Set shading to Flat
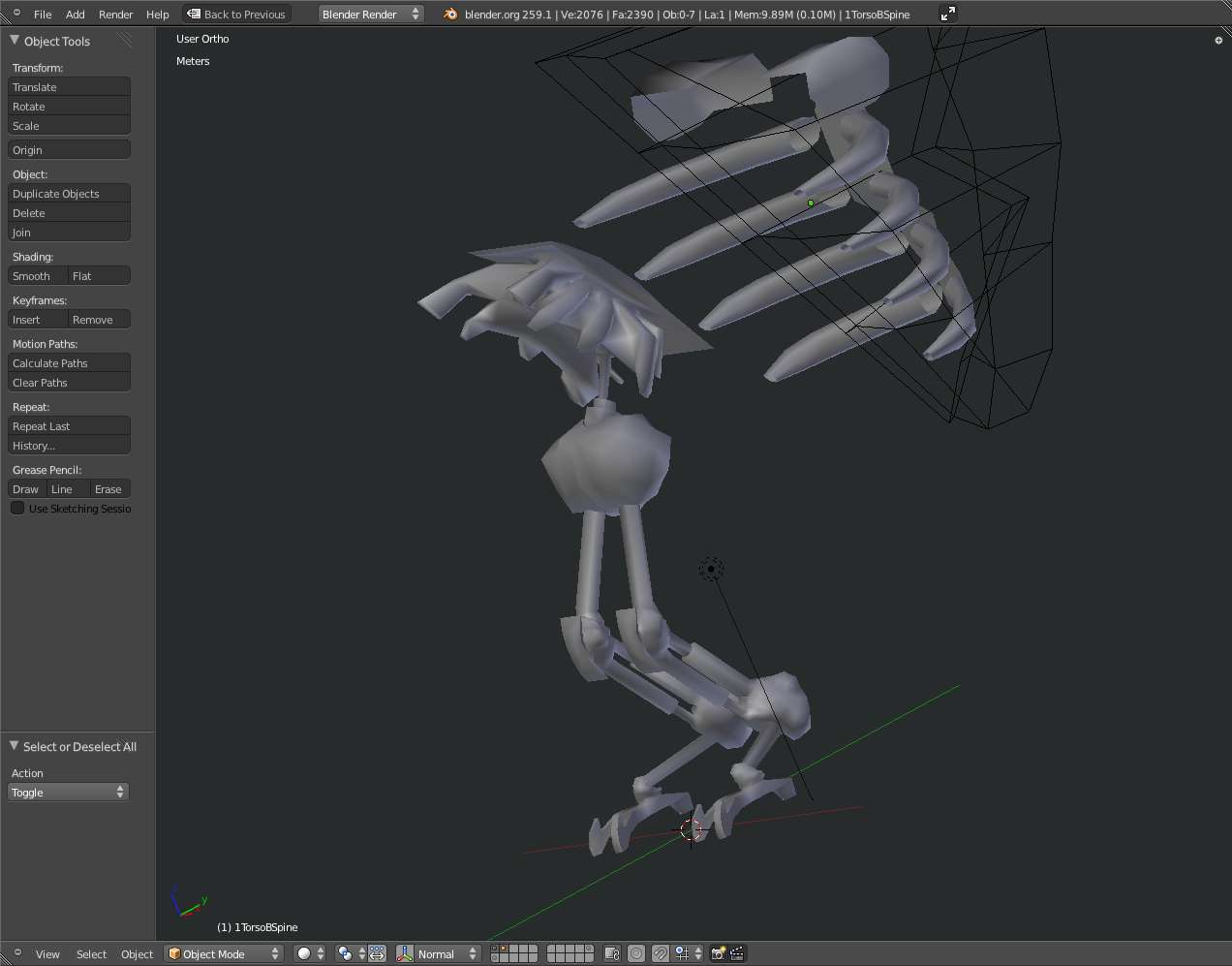 click(x=99, y=276)
